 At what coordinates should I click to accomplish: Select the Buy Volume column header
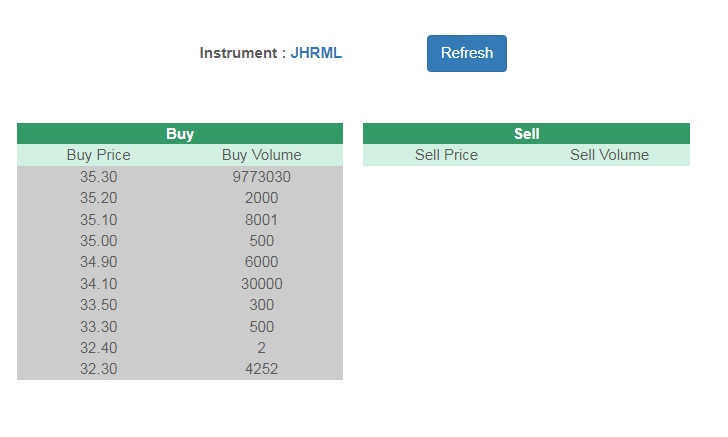click(x=261, y=155)
